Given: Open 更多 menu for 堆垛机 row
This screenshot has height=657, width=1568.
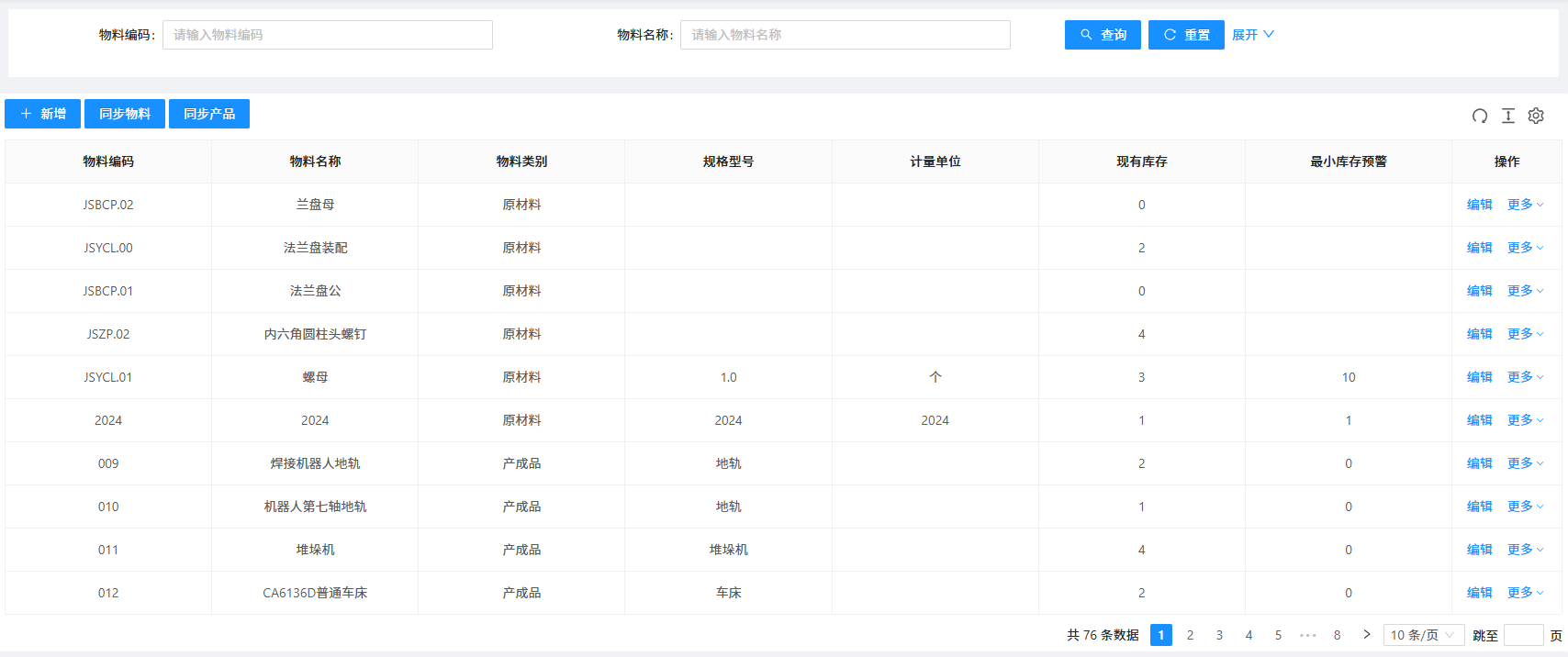Looking at the screenshot, I should (x=1526, y=550).
